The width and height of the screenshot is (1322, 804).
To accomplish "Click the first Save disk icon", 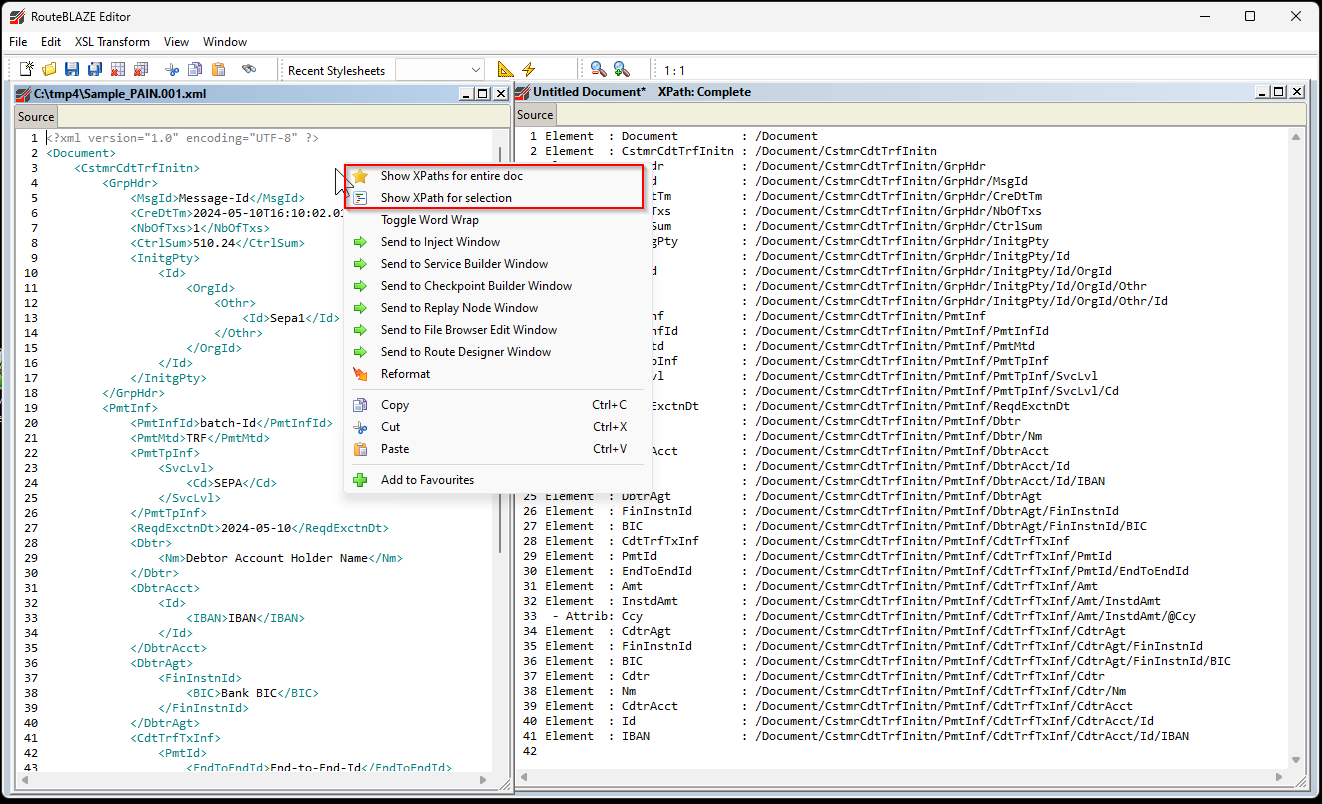I will point(72,69).
